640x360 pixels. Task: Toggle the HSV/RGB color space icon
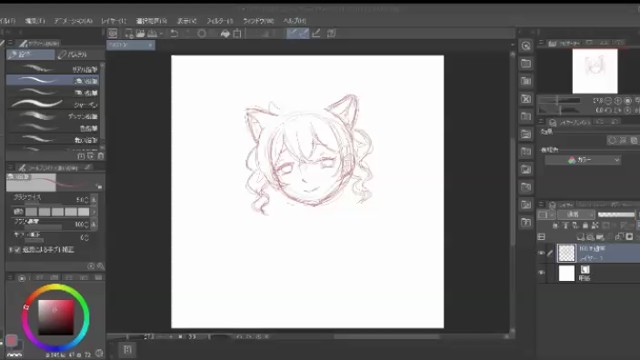point(99,353)
